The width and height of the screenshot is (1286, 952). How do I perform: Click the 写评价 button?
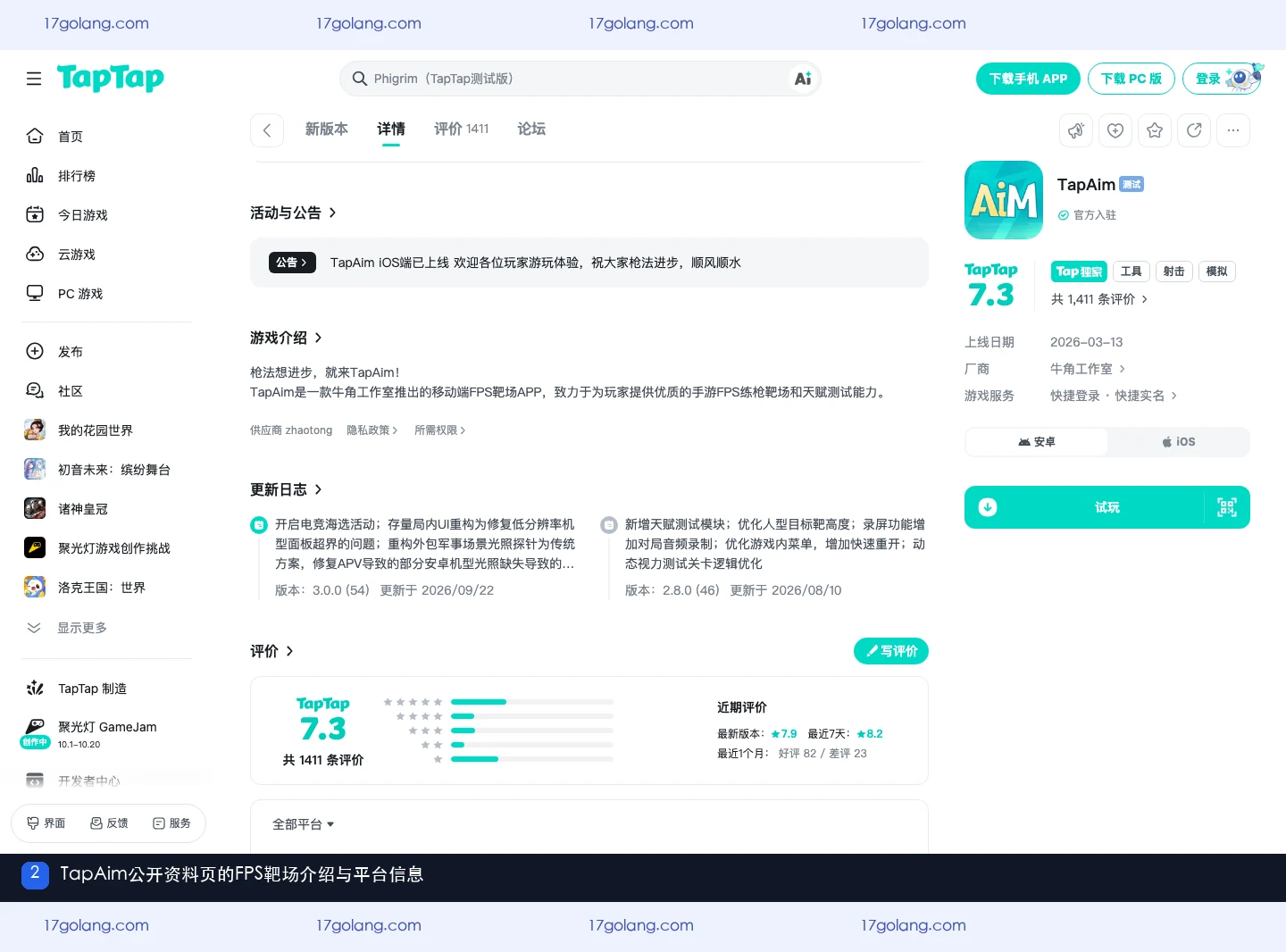tap(891, 651)
